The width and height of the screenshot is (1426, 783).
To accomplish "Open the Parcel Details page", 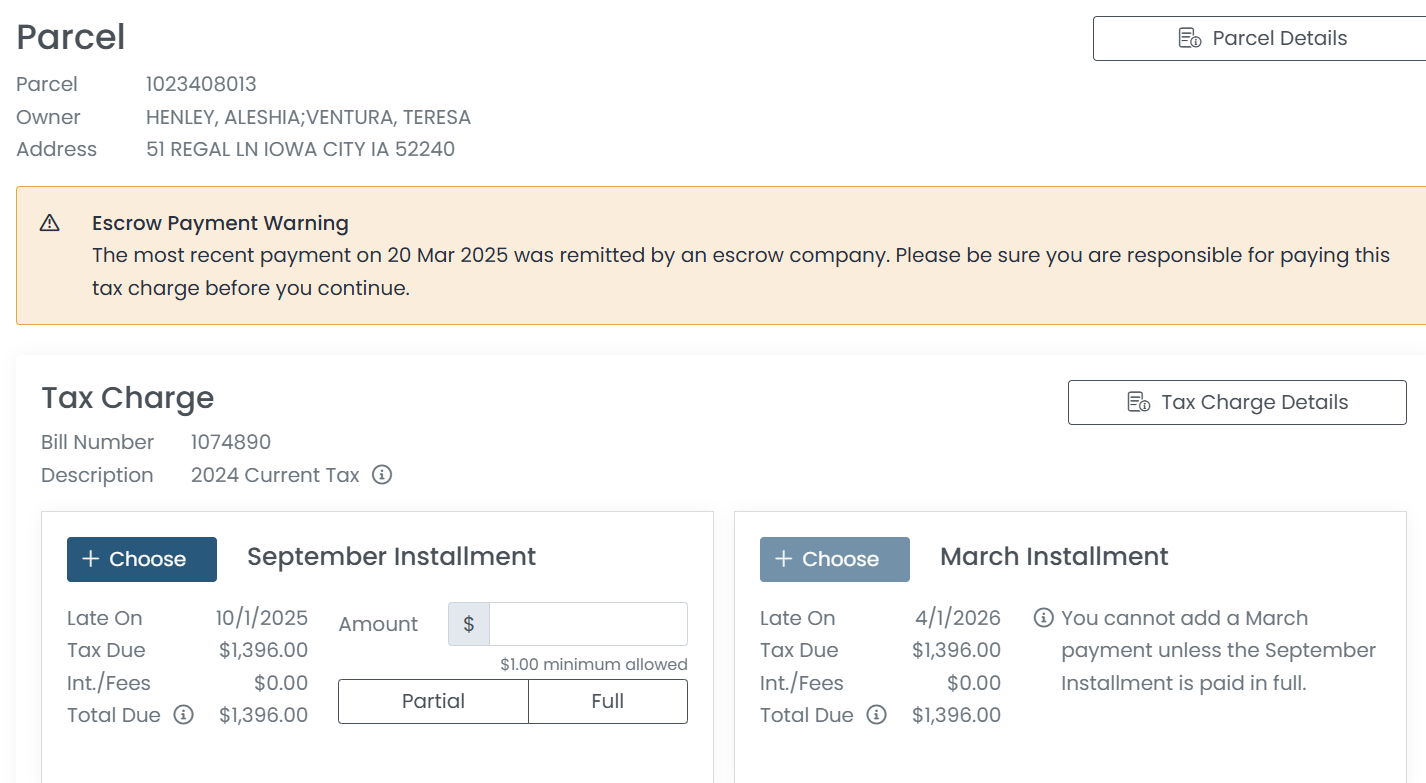I will (x=1260, y=39).
